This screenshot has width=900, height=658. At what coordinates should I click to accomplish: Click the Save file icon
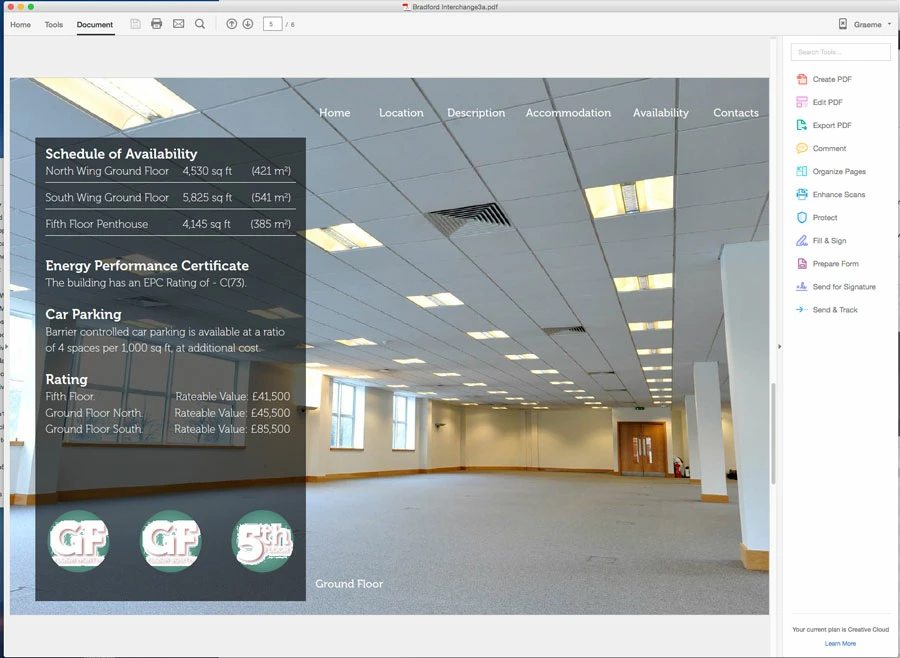tap(135, 24)
